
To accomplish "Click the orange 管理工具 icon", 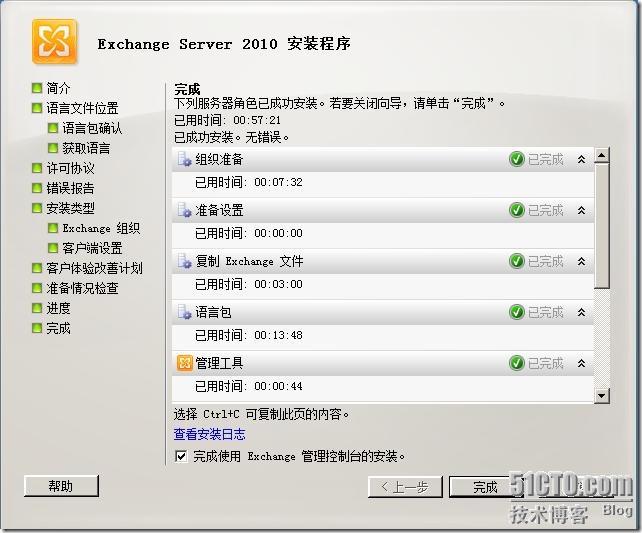I will [x=184, y=363].
